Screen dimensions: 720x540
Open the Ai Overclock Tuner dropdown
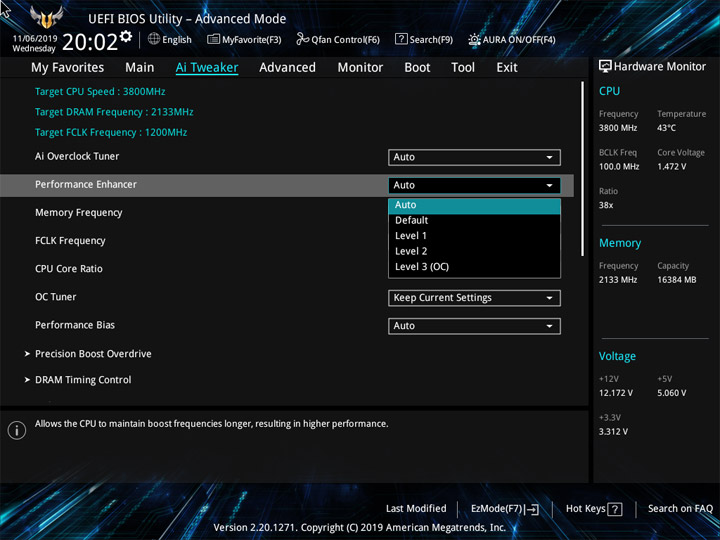point(474,157)
